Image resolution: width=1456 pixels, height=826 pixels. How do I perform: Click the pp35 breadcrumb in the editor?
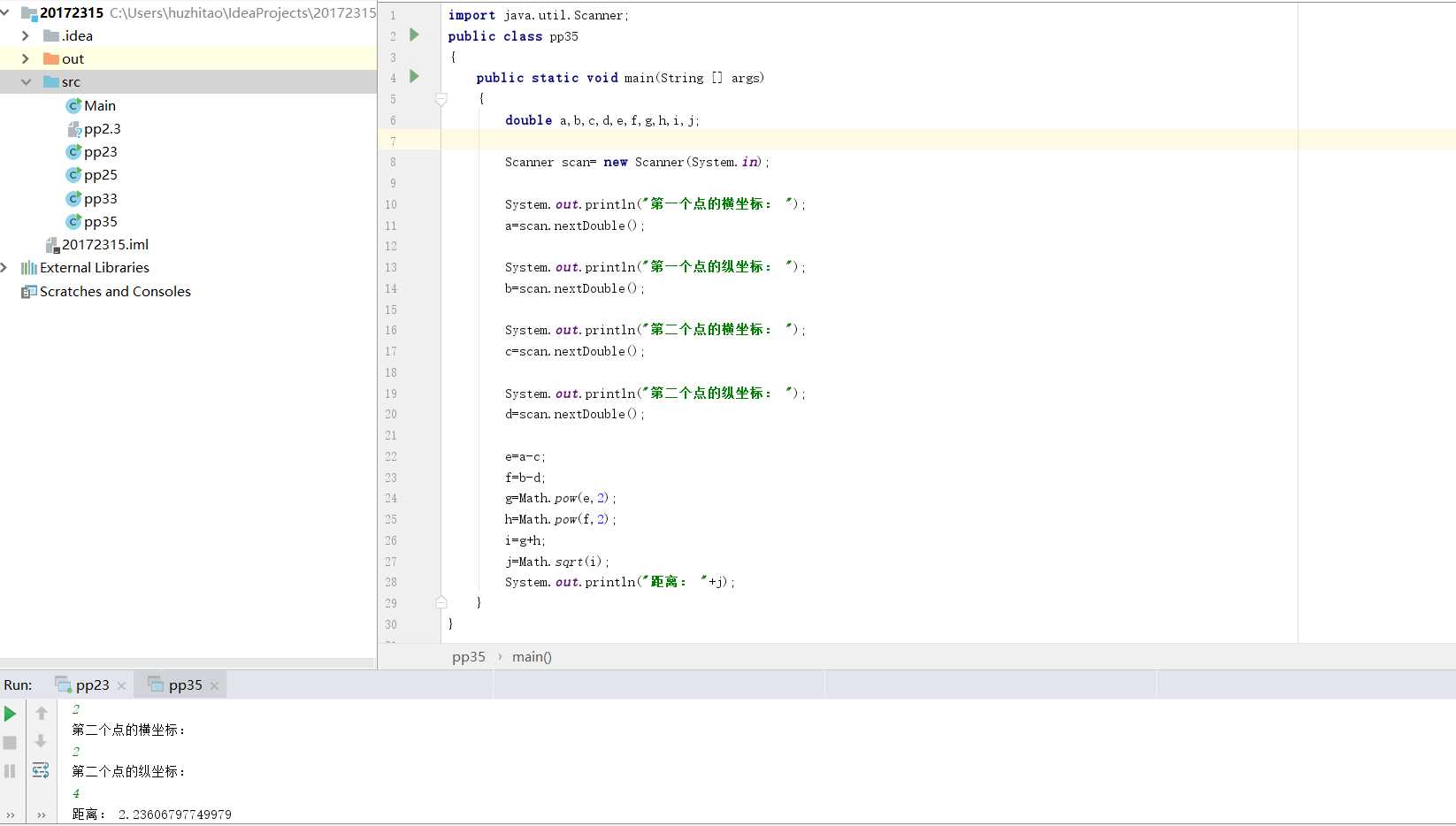469,656
